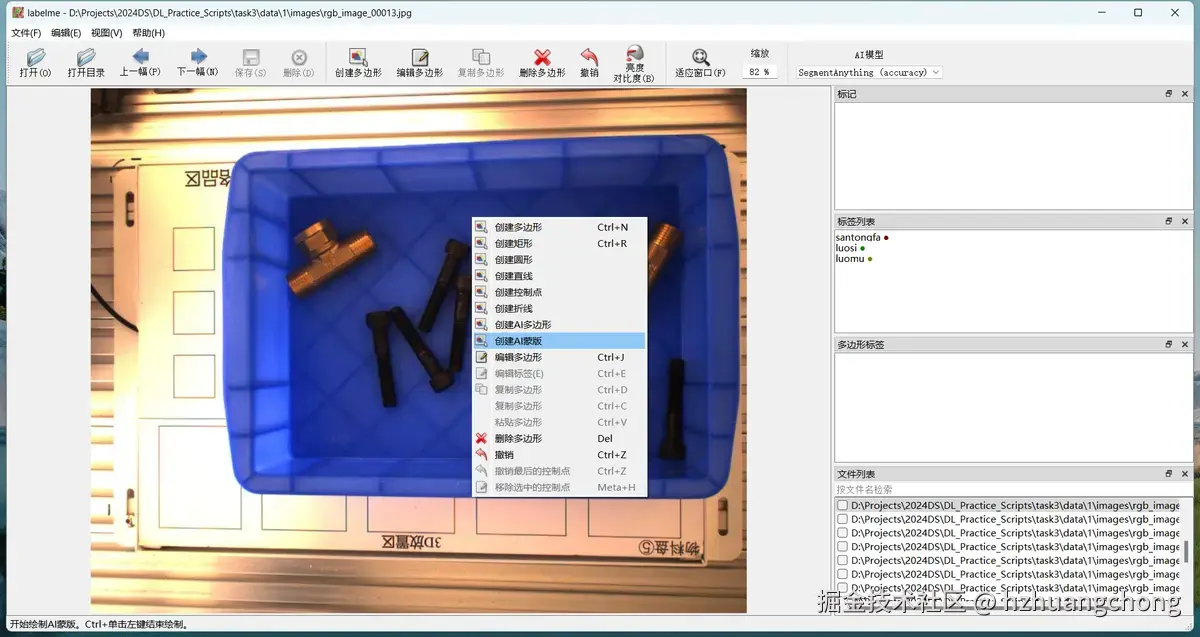The width and height of the screenshot is (1200, 637).
Task: Float the 标签列表 panel with undock icon
Action: [x=1169, y=221]
